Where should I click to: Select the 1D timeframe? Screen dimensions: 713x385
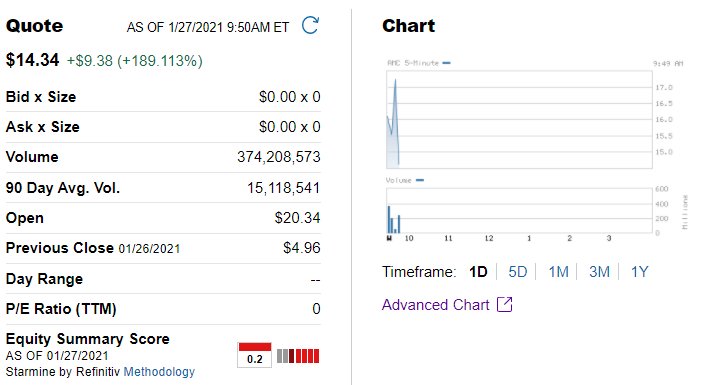click(478, 272)
